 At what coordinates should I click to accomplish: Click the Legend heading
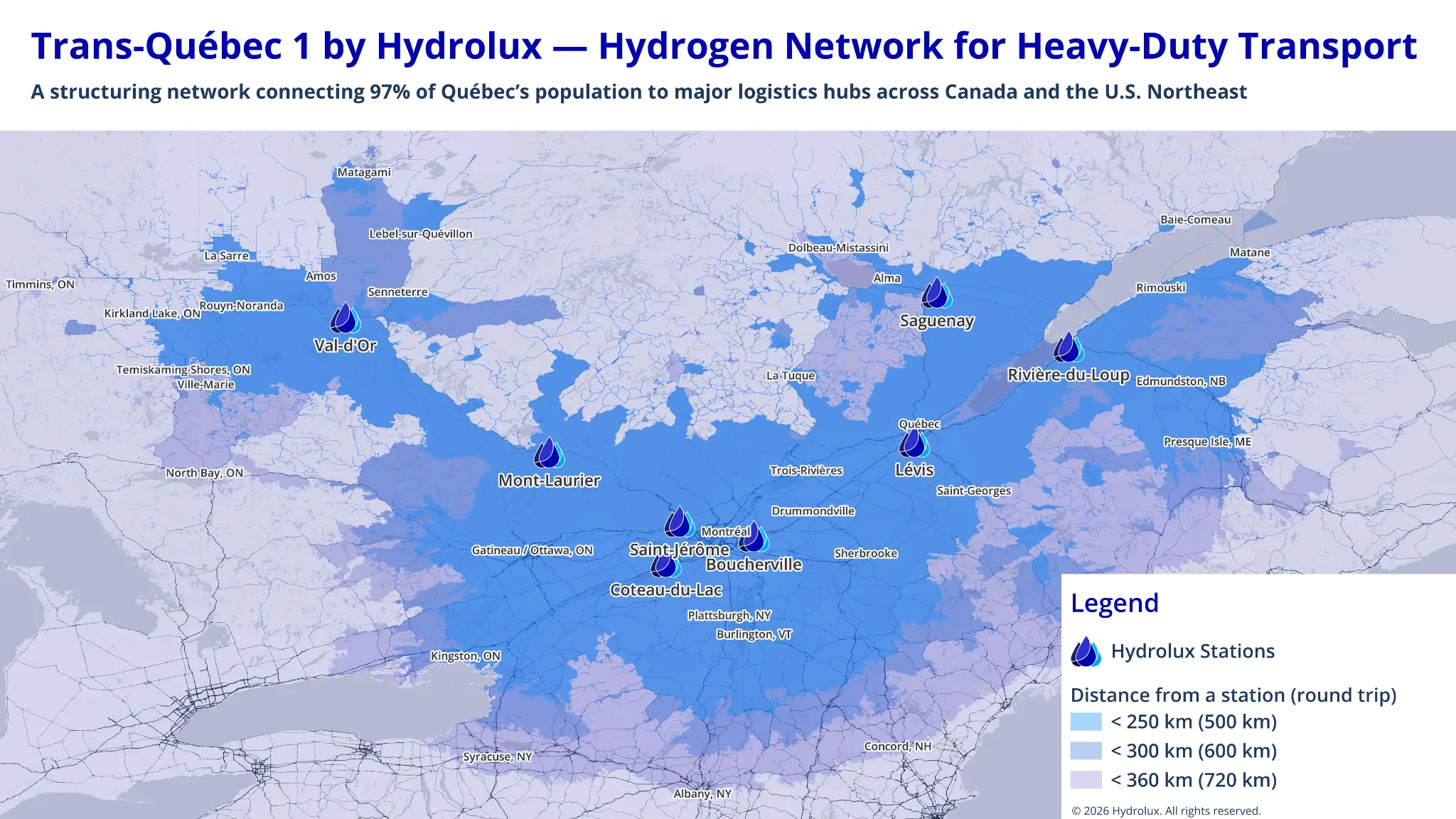[1115, 604]
